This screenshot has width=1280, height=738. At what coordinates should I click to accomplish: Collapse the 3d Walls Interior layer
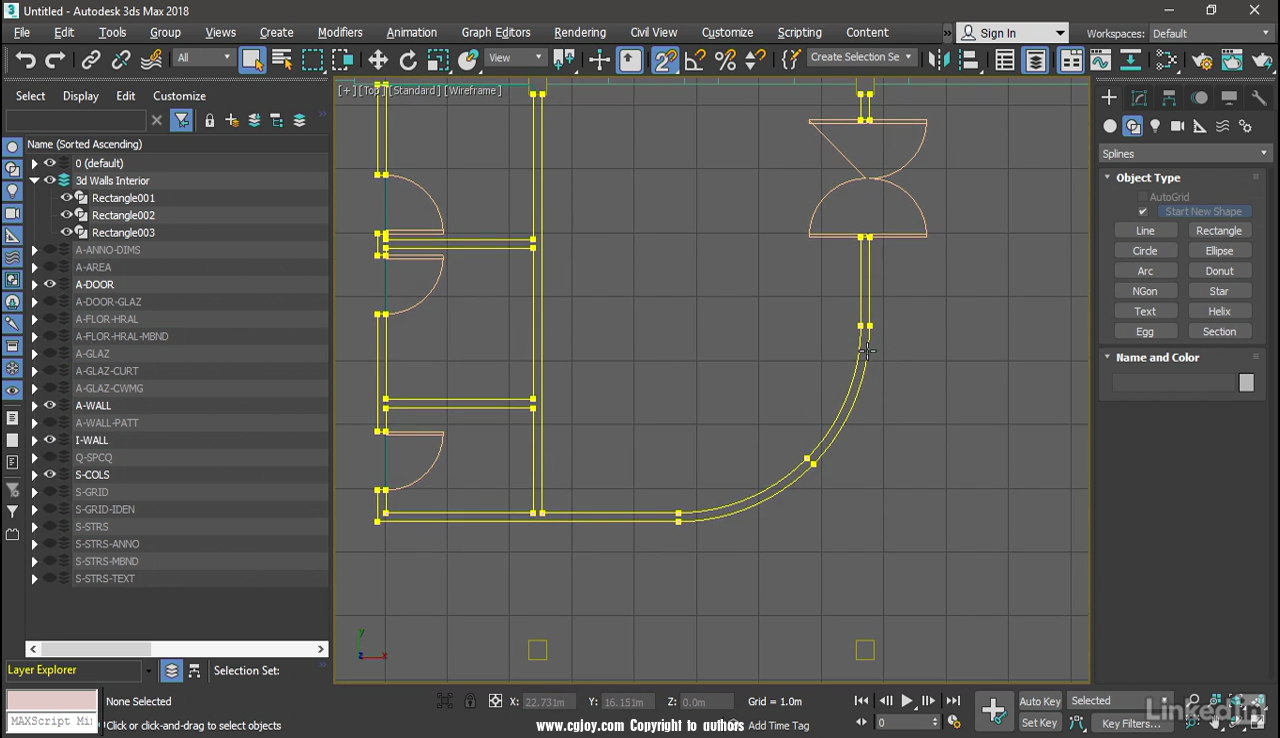34,181
